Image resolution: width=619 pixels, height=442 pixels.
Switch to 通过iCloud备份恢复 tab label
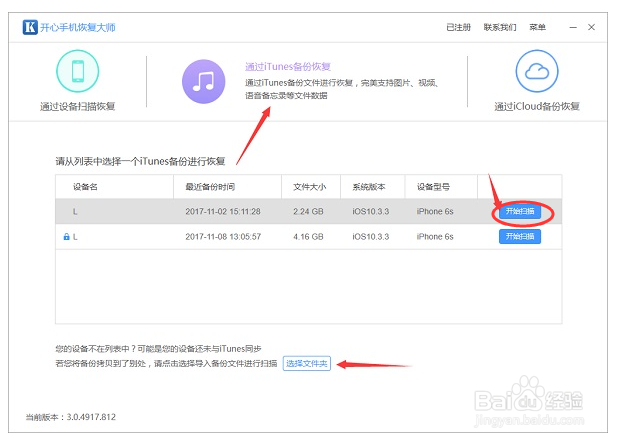537,107
